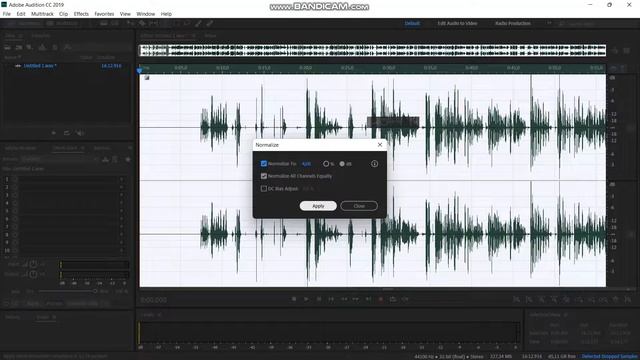640x360 pixels.
Task: Click the Fast Forward transport button
Action: 356,299
